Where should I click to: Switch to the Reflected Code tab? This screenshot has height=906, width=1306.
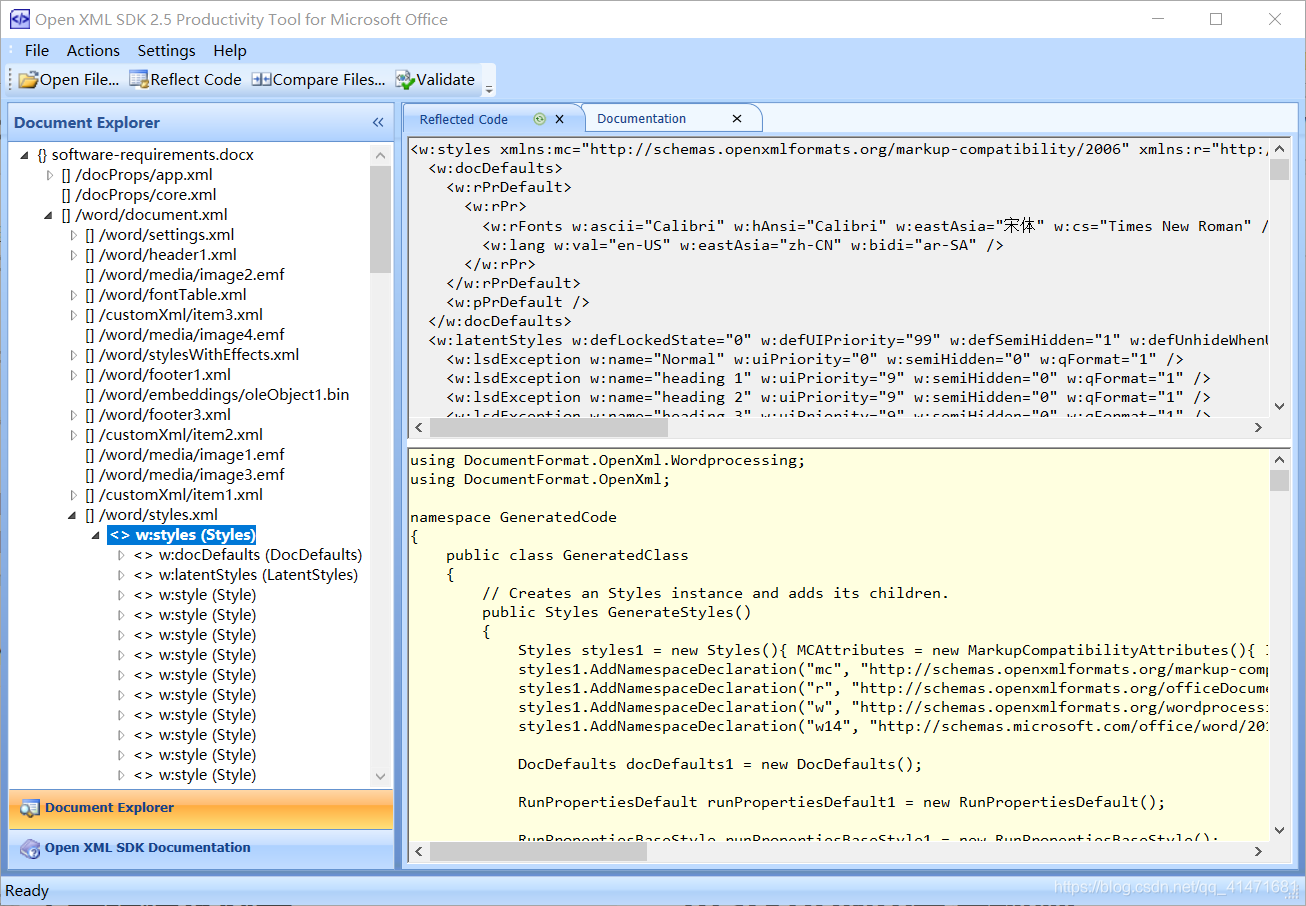coord(464,119)
